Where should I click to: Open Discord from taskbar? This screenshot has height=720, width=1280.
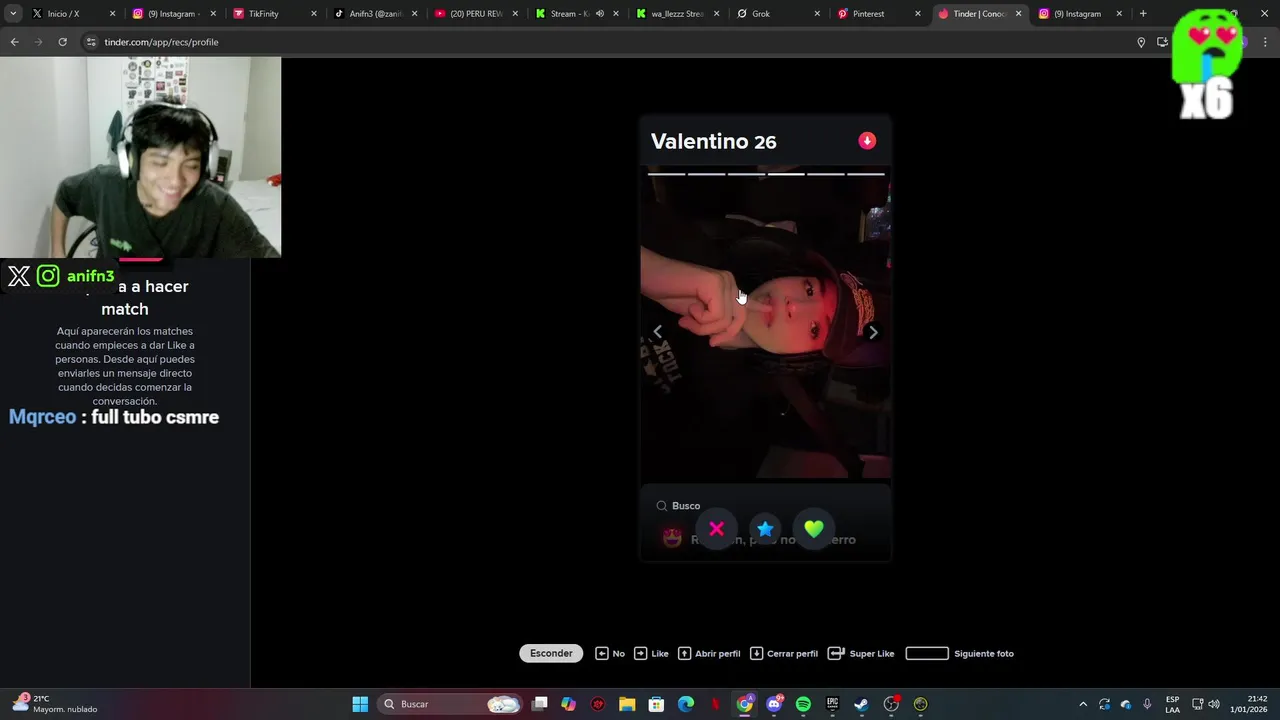(774, 704)
